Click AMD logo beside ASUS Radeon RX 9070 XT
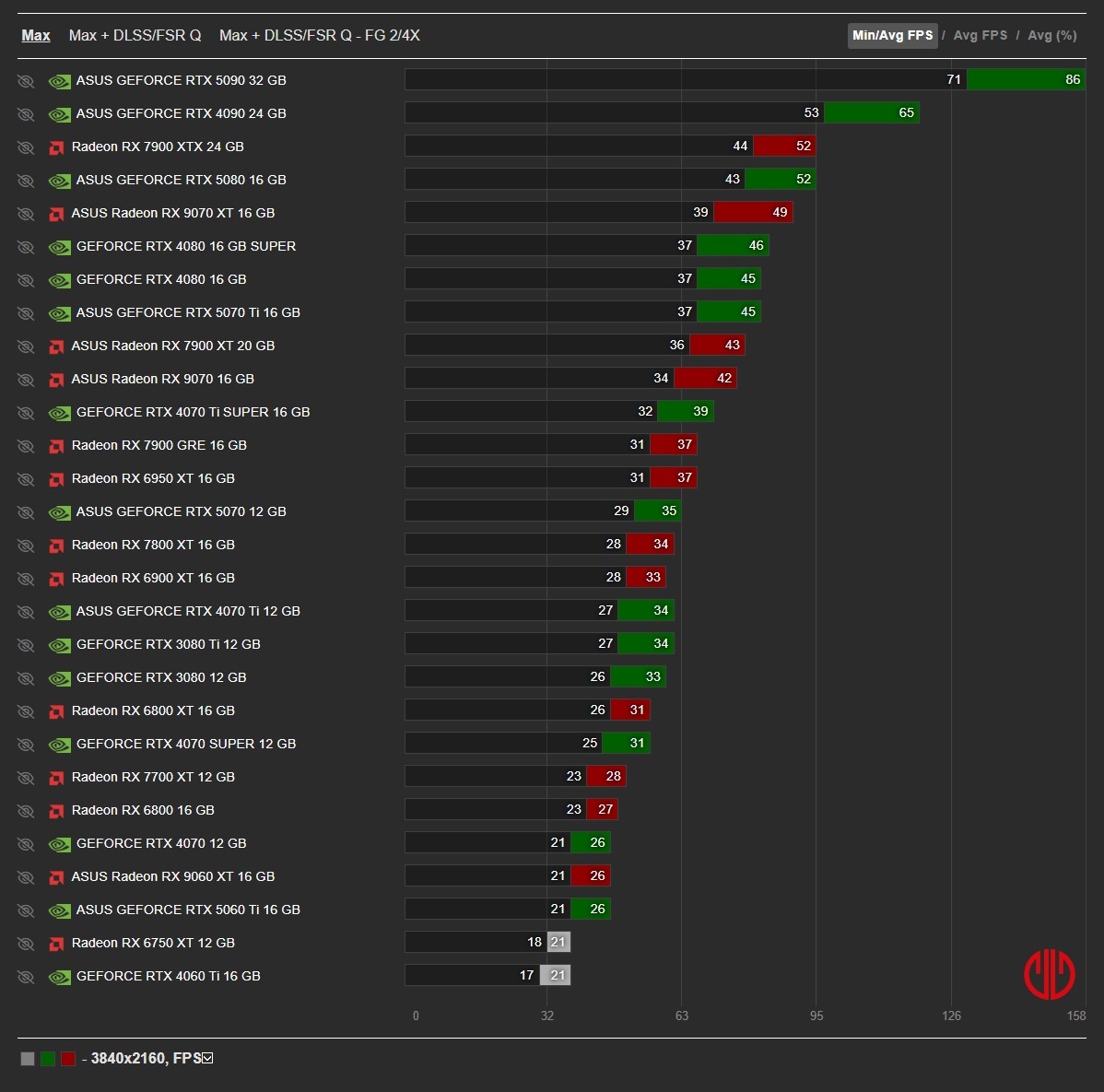1104x1092 pixels. [56, 214]
